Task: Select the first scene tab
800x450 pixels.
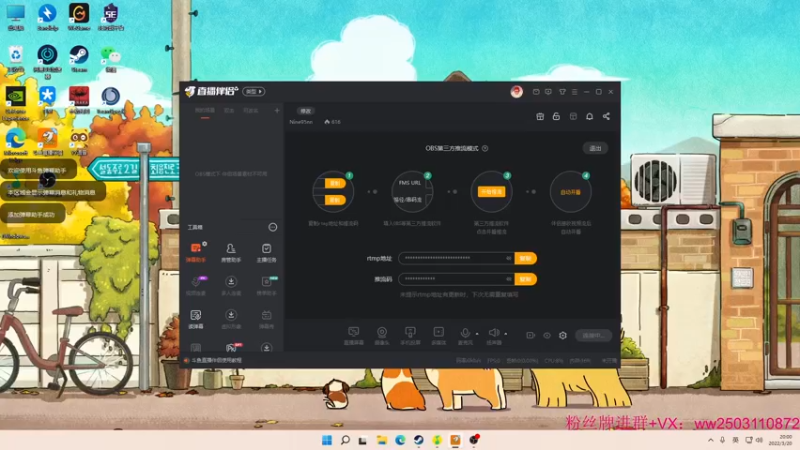Action: point(205,111)
